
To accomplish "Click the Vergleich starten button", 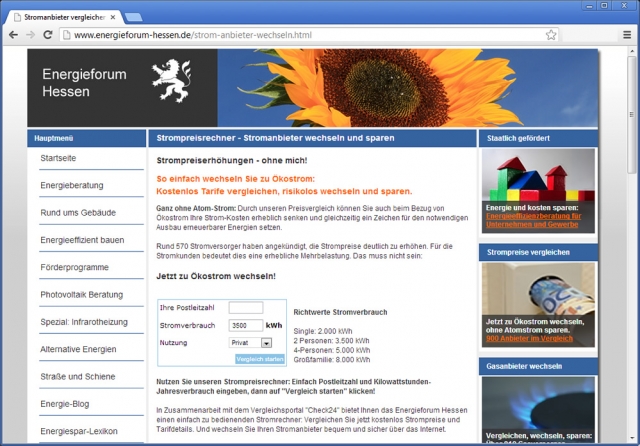I will click(x=260, y=359).
